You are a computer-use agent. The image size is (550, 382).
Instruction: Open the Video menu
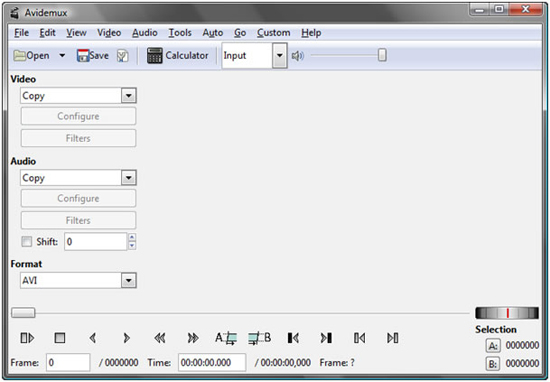(109, 33)
